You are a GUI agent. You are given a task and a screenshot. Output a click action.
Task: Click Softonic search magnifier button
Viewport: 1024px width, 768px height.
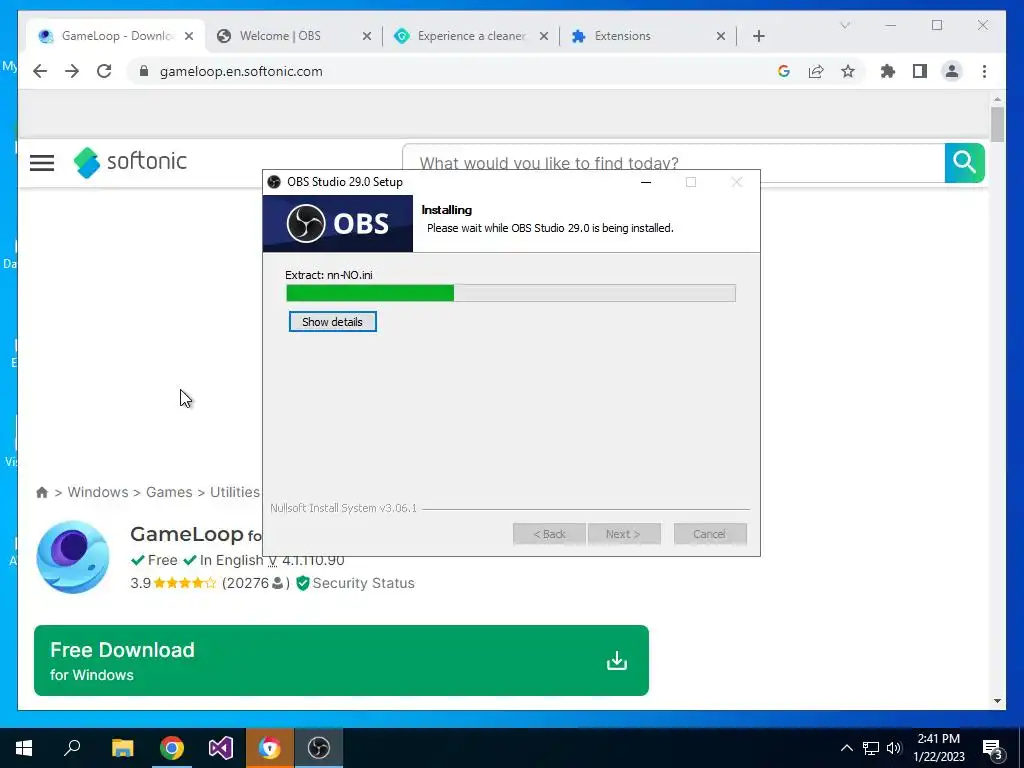[x=965, y=163]
